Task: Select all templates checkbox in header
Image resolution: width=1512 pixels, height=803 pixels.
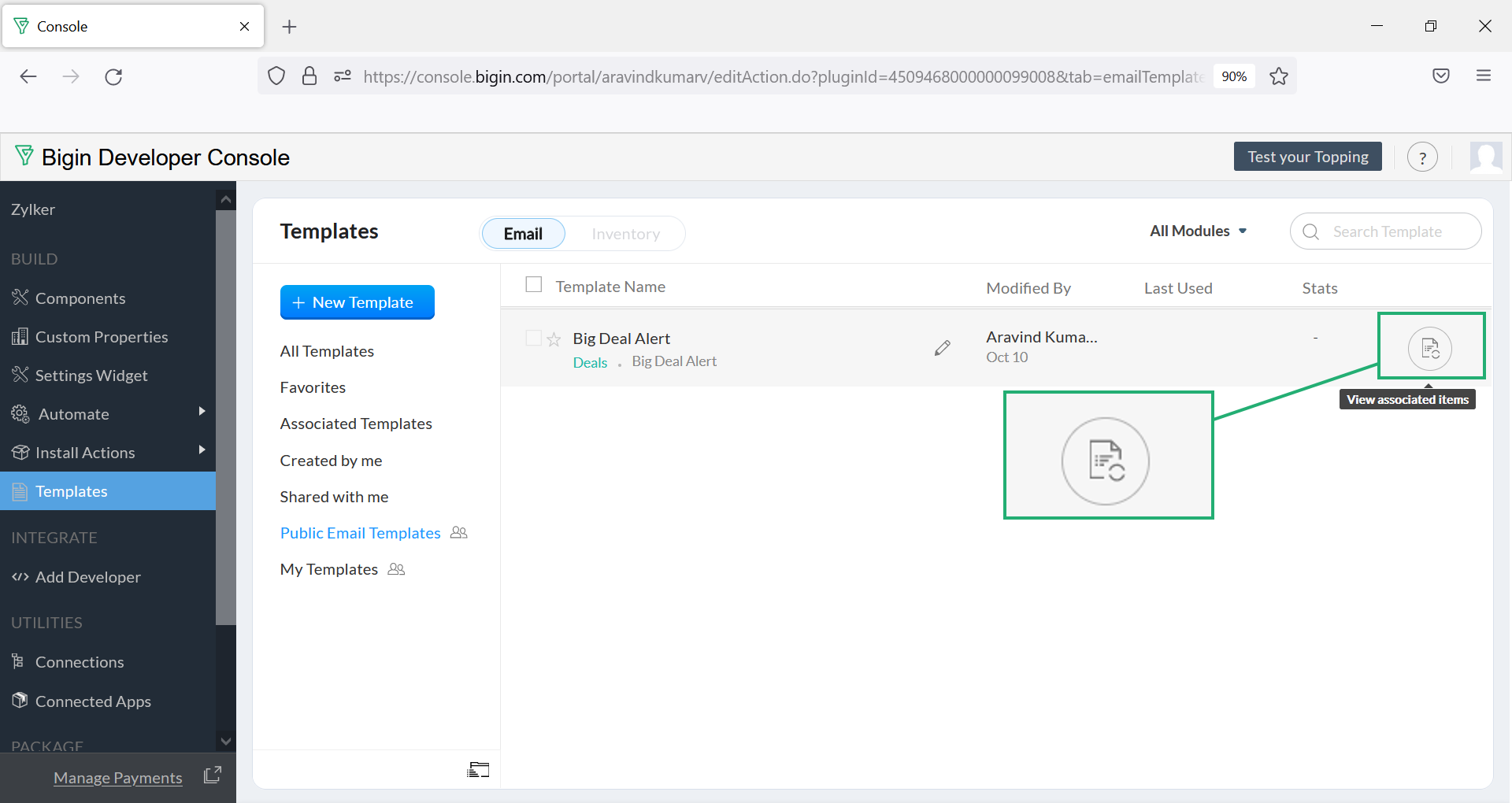Action: [534, 284]
